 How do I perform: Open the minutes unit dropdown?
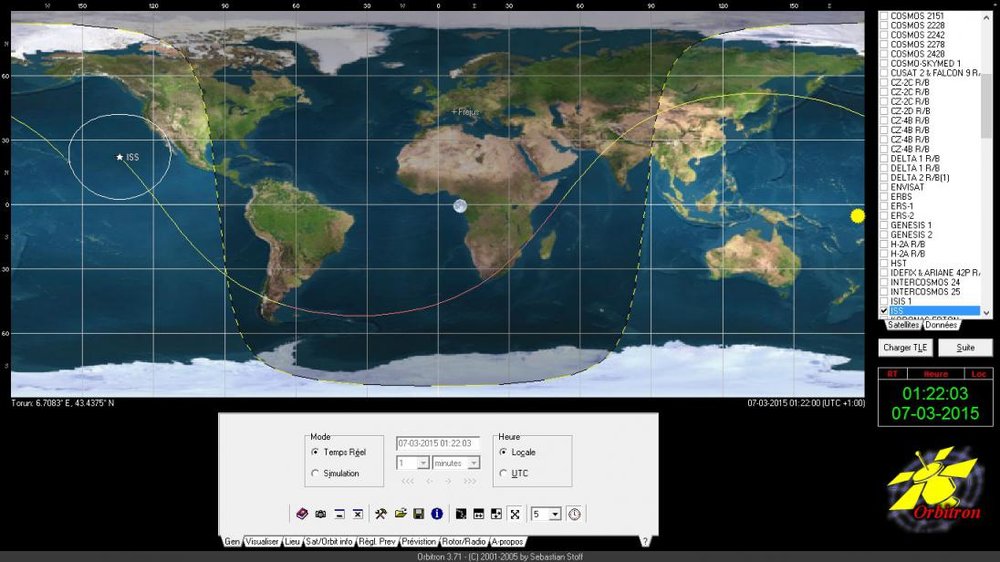473,463
